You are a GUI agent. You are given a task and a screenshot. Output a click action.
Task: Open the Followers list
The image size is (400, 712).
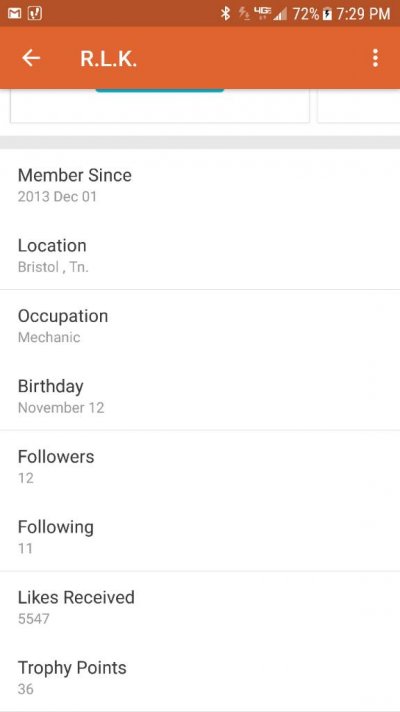pos(200,466)
